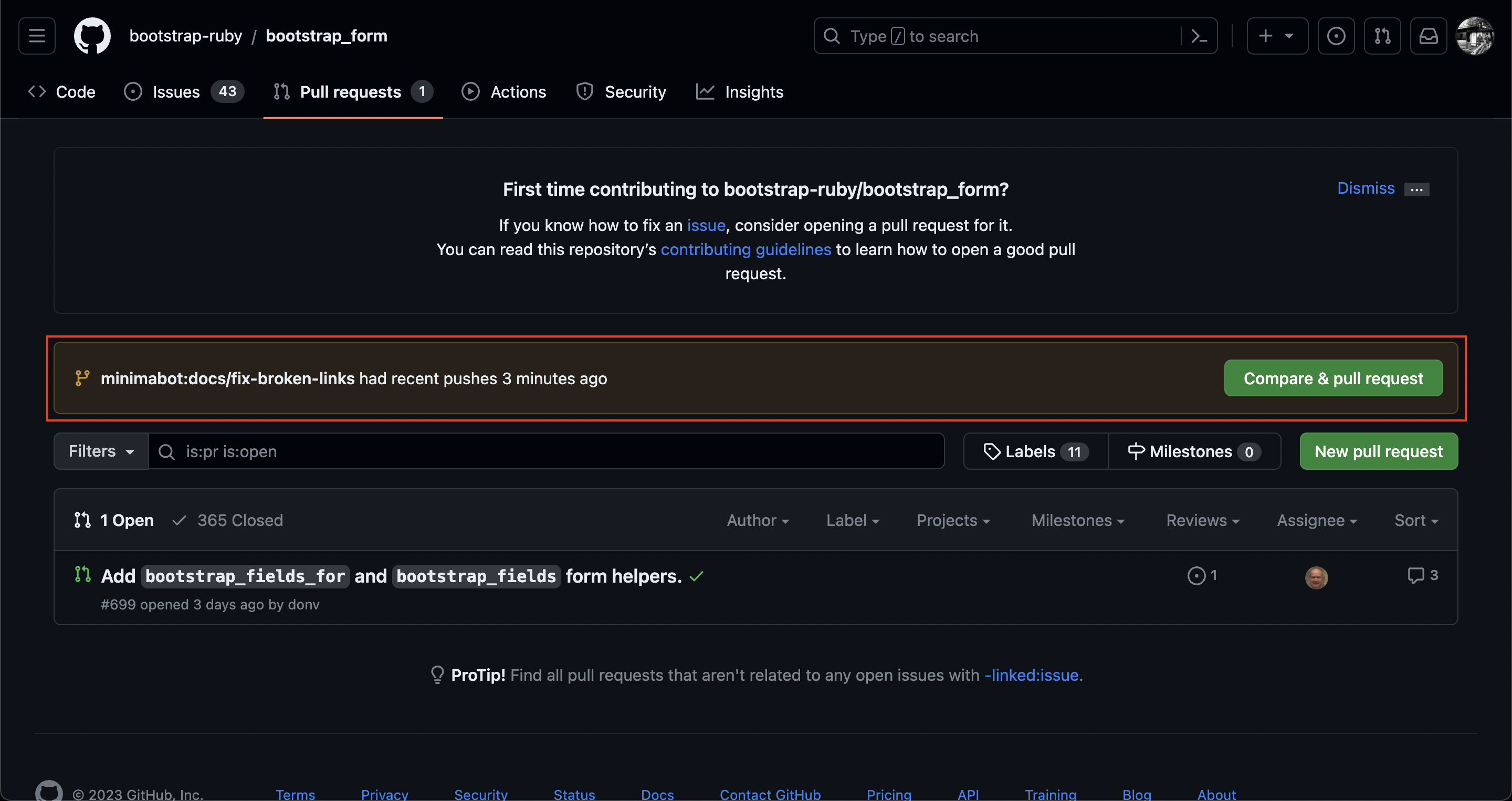
Task: Open the issues icon in header
Action: tap(1335, 36)
